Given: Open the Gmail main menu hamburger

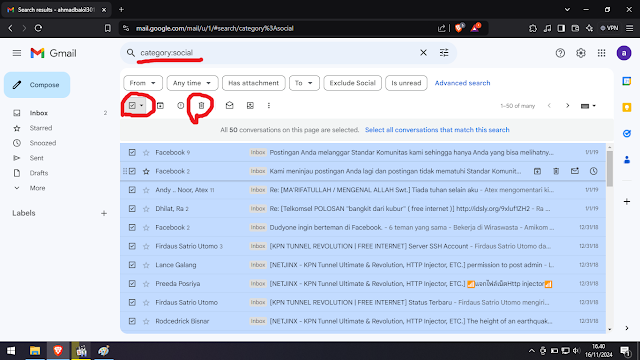Looking at the screenshot, I should point(17,53).
